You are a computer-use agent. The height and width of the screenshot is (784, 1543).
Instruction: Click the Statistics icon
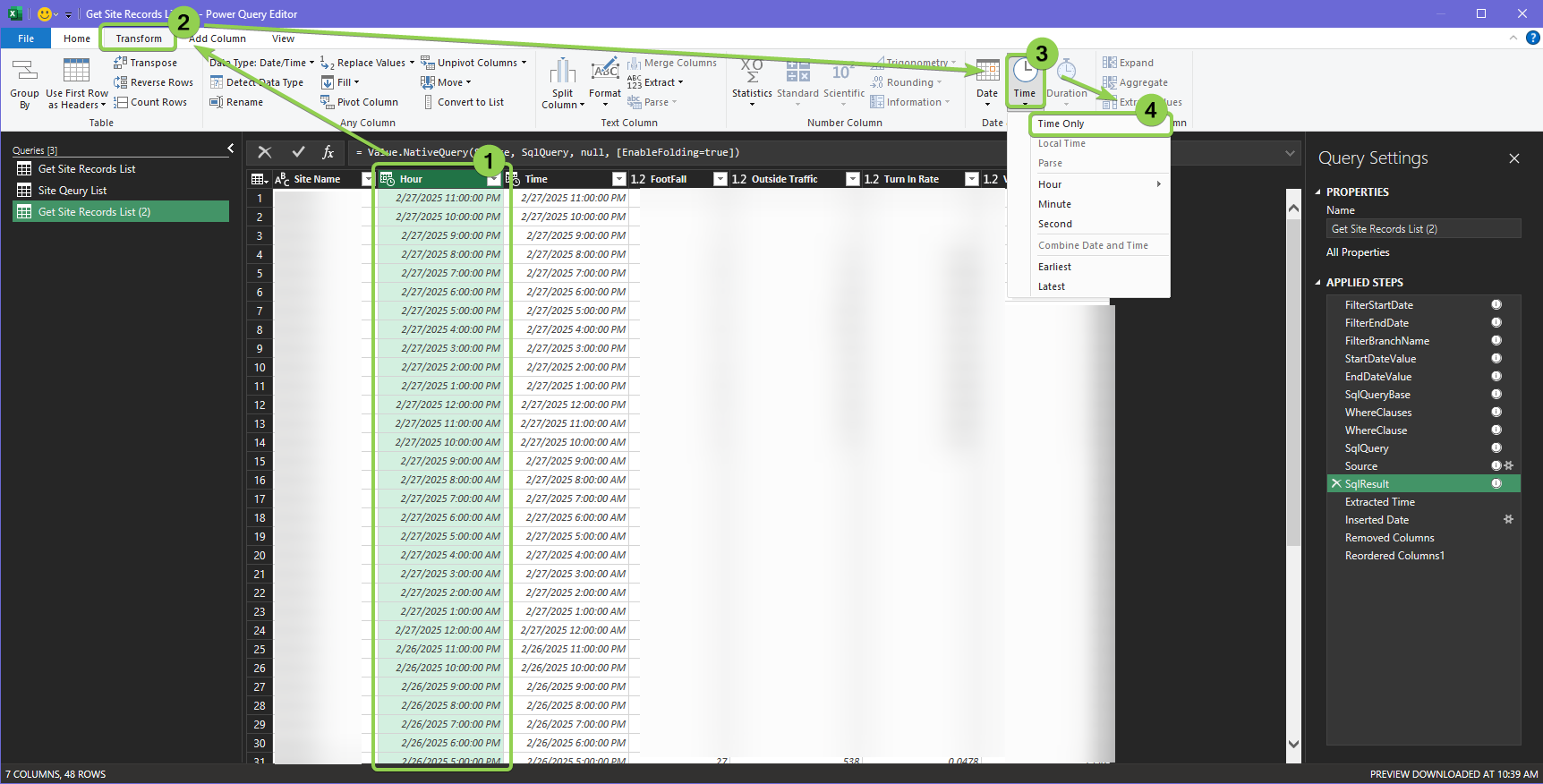pos(752,82)
